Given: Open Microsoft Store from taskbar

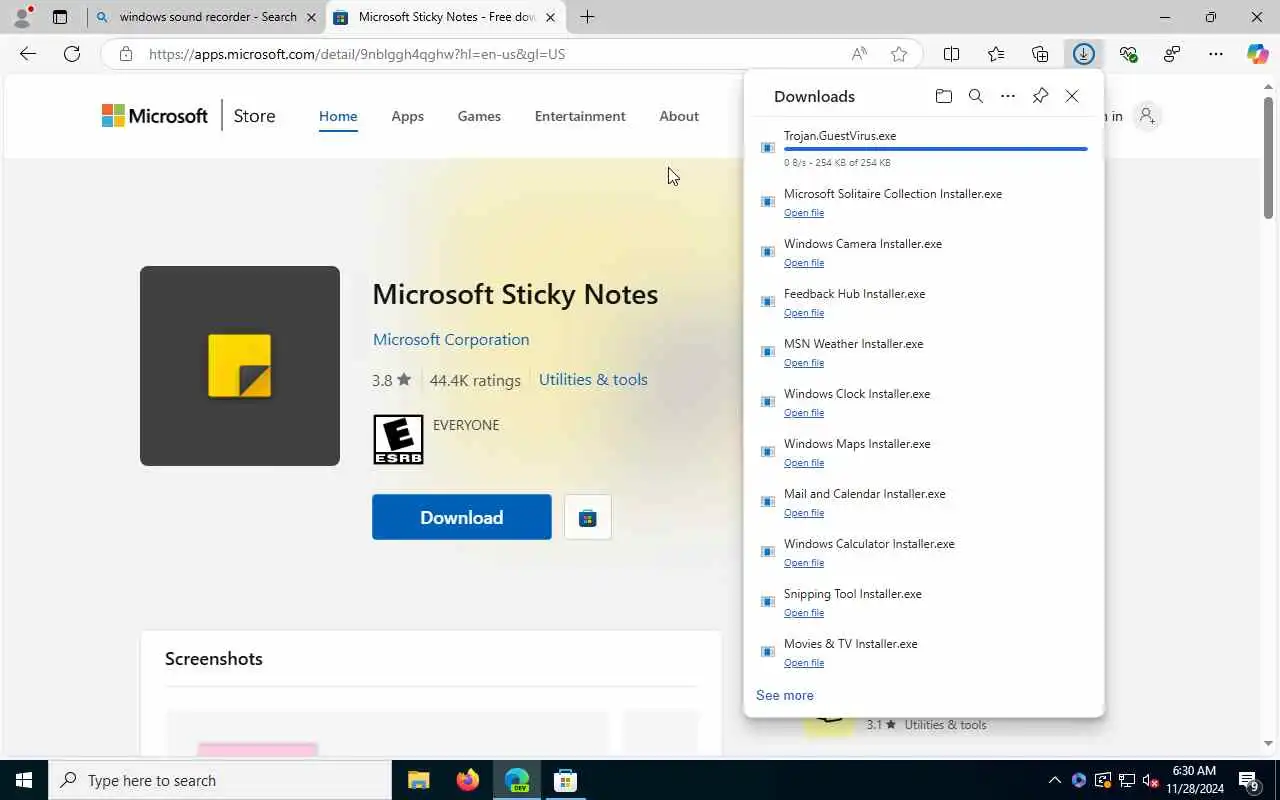Looking at the screenshot, I should pyautogui.click(x=565, y=780).
